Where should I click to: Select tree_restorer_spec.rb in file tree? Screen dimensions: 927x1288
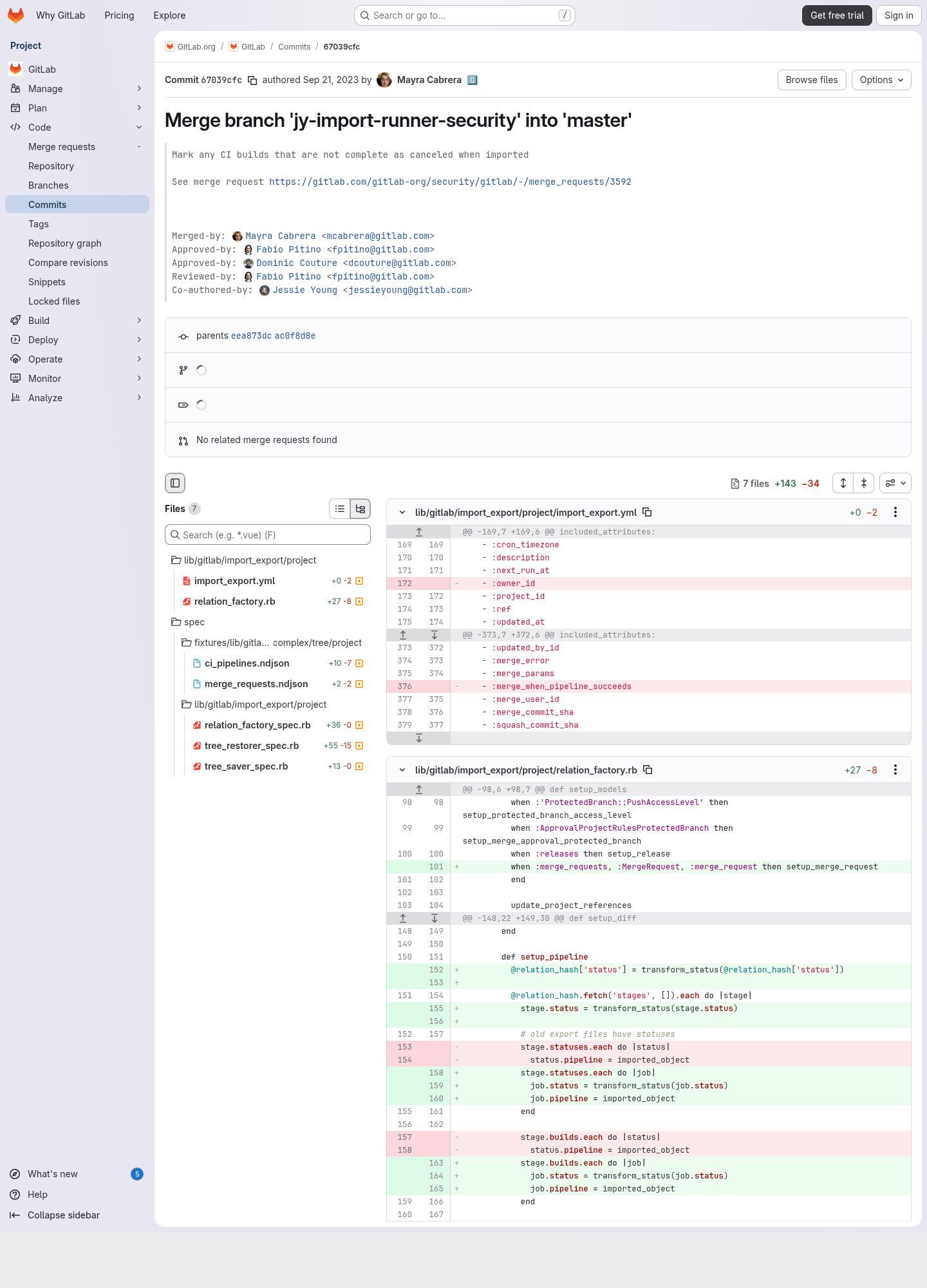(x=252, y=746)
